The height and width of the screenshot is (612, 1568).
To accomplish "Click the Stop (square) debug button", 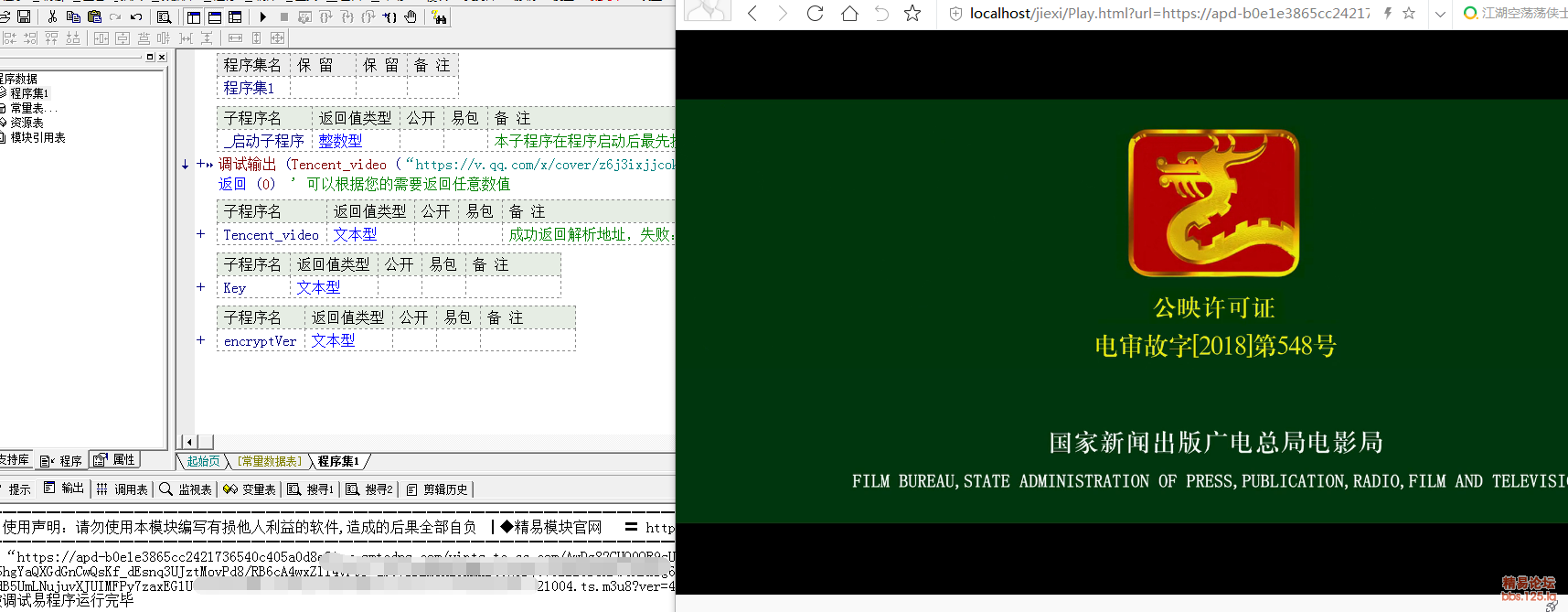I will pos(284,16).
